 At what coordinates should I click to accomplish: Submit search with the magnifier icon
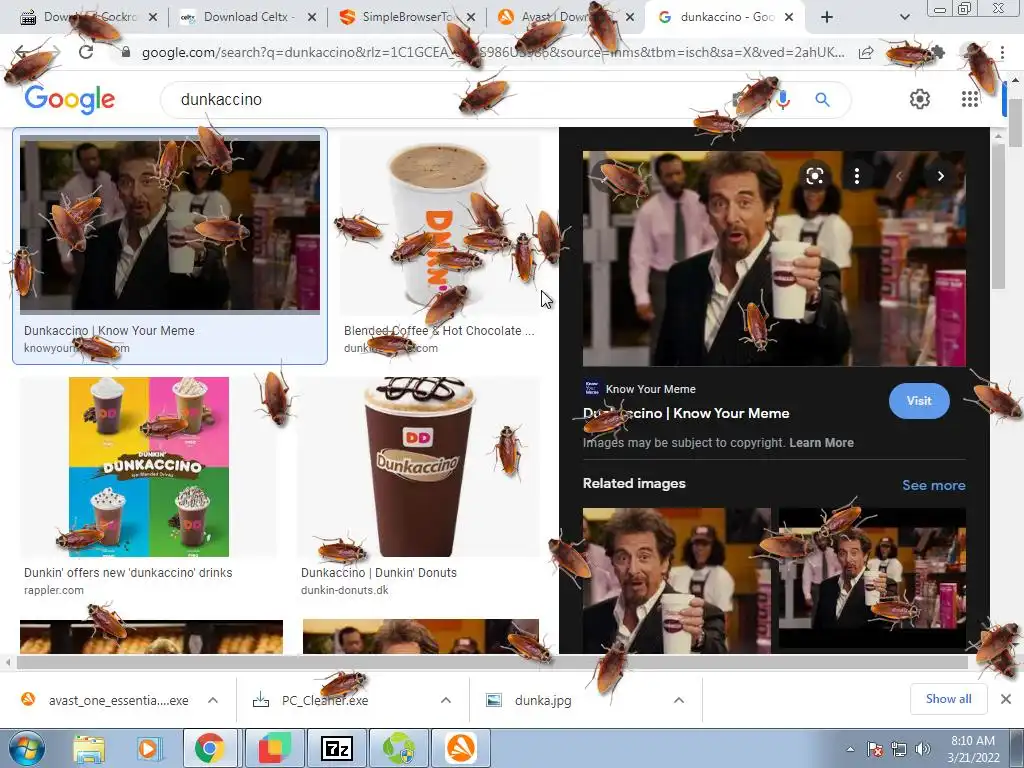[x=822, y=99]
